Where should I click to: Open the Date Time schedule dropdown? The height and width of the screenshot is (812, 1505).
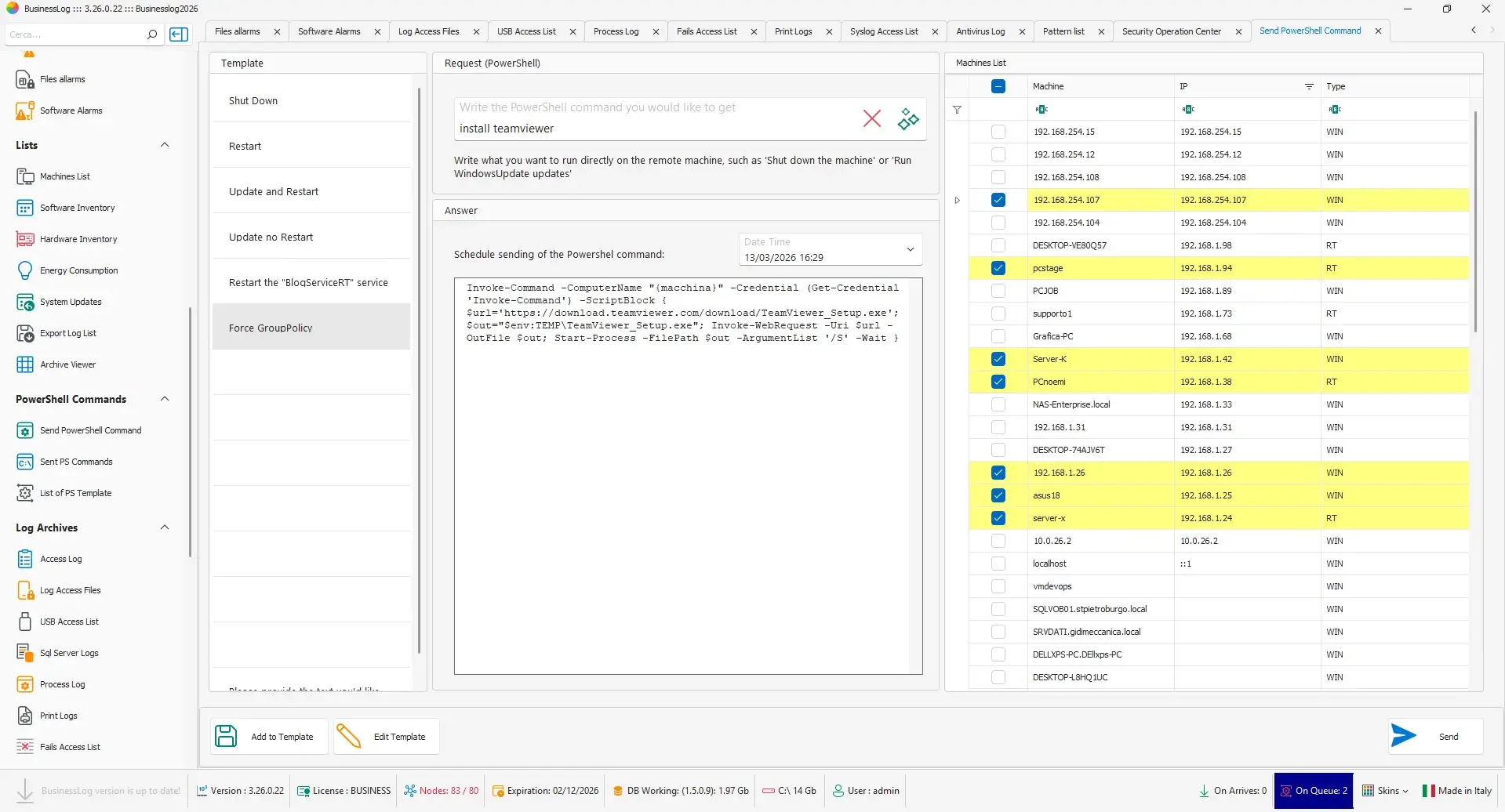tap(911, 250)
